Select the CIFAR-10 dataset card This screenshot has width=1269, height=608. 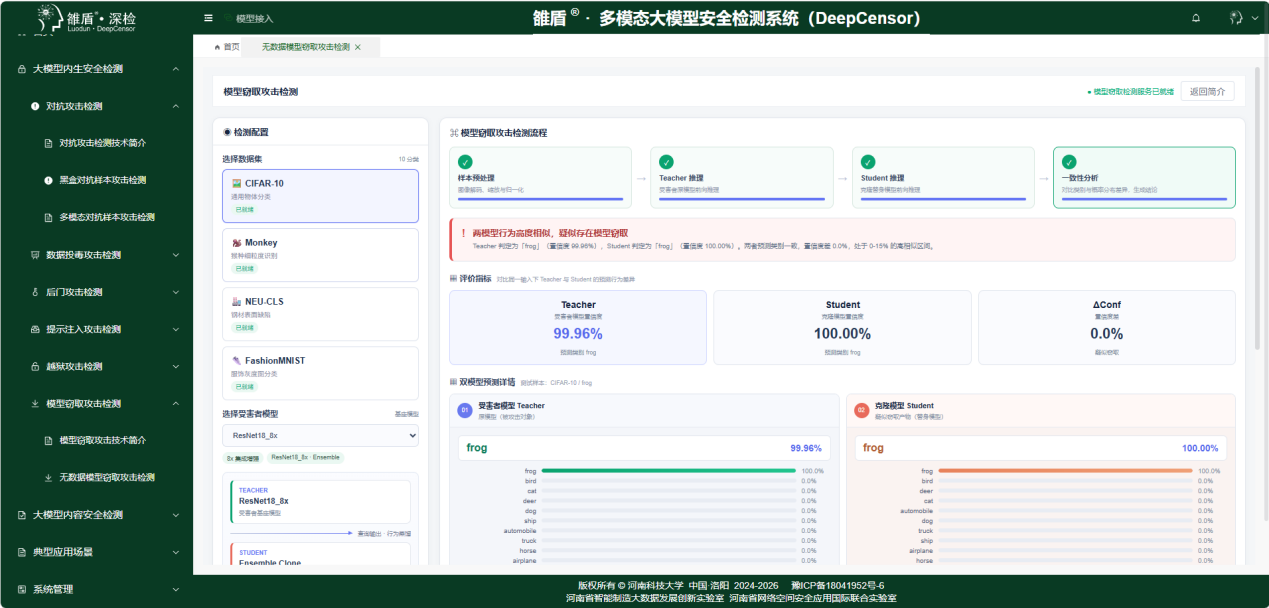[320, 196]
